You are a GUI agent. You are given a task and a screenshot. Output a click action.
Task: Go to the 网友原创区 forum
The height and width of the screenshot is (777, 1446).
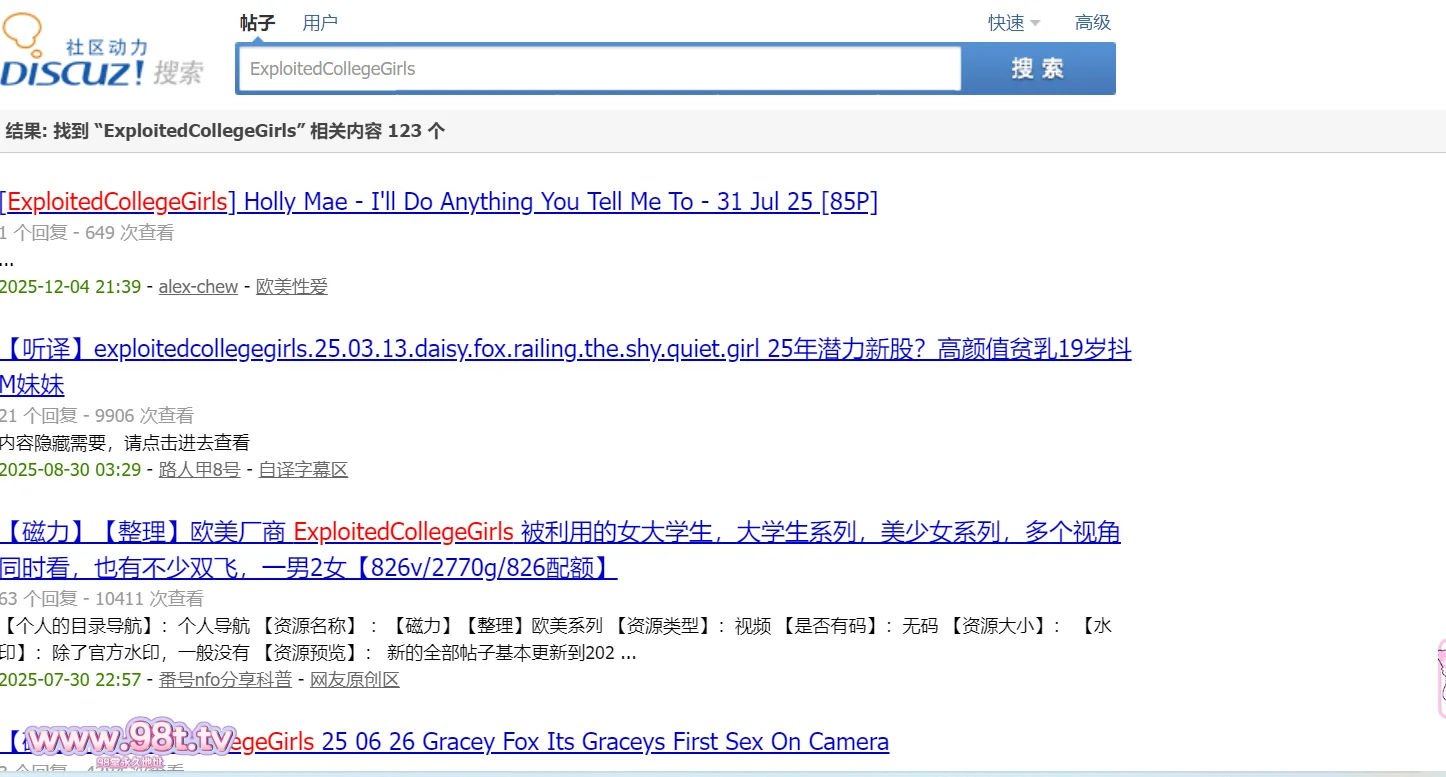[354, 680]
